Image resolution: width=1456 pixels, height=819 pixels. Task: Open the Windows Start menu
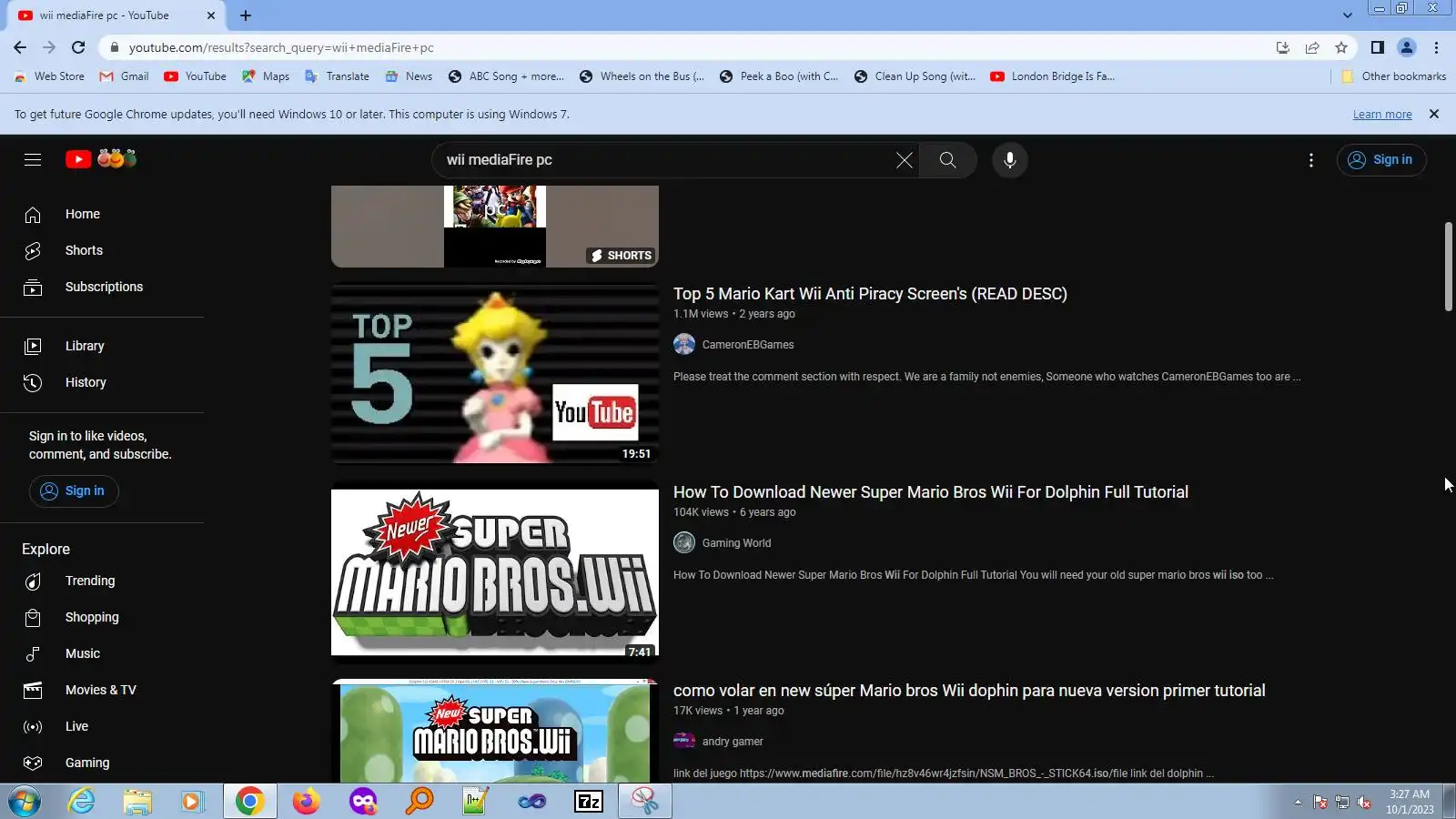click(25, 802)
